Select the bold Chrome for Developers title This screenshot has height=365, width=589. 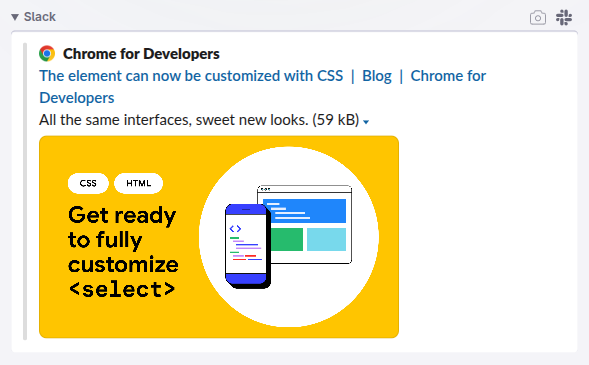tap(141, 54)
